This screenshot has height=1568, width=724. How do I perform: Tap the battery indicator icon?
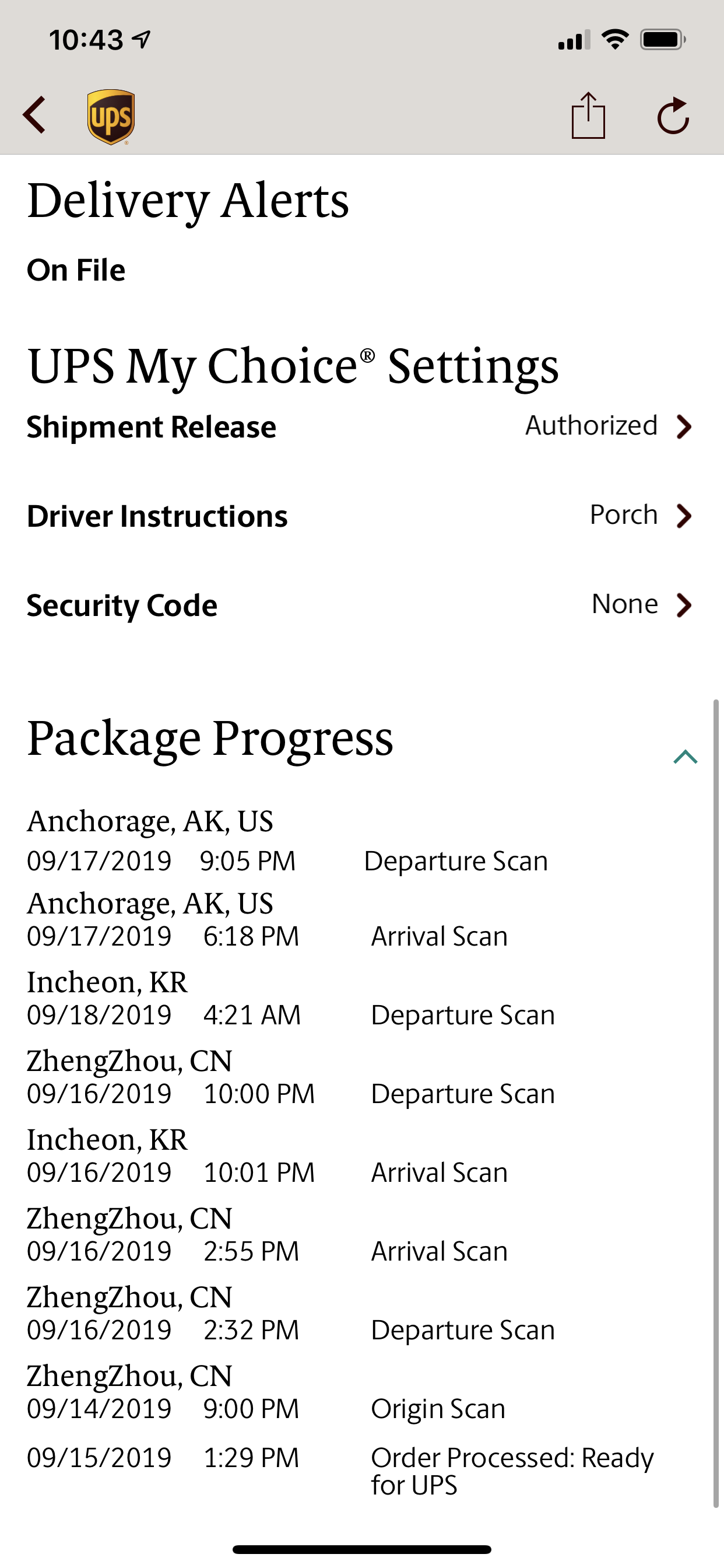(x=663, y=40)
